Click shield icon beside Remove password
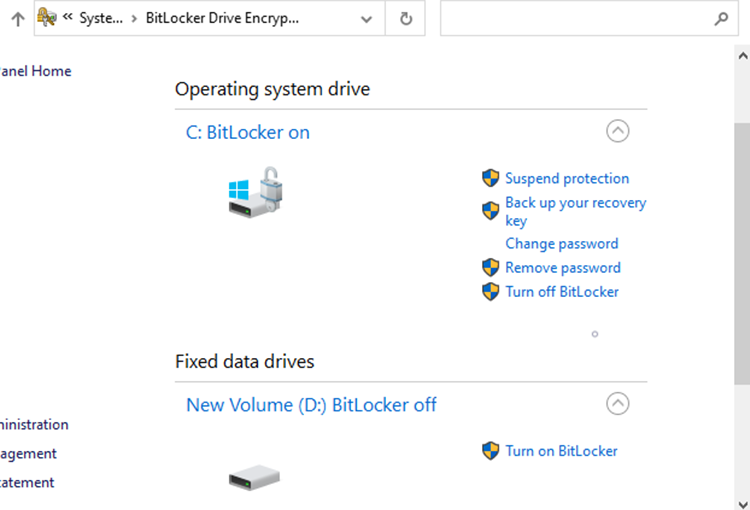The image size is (750, 510). [490, 267]
